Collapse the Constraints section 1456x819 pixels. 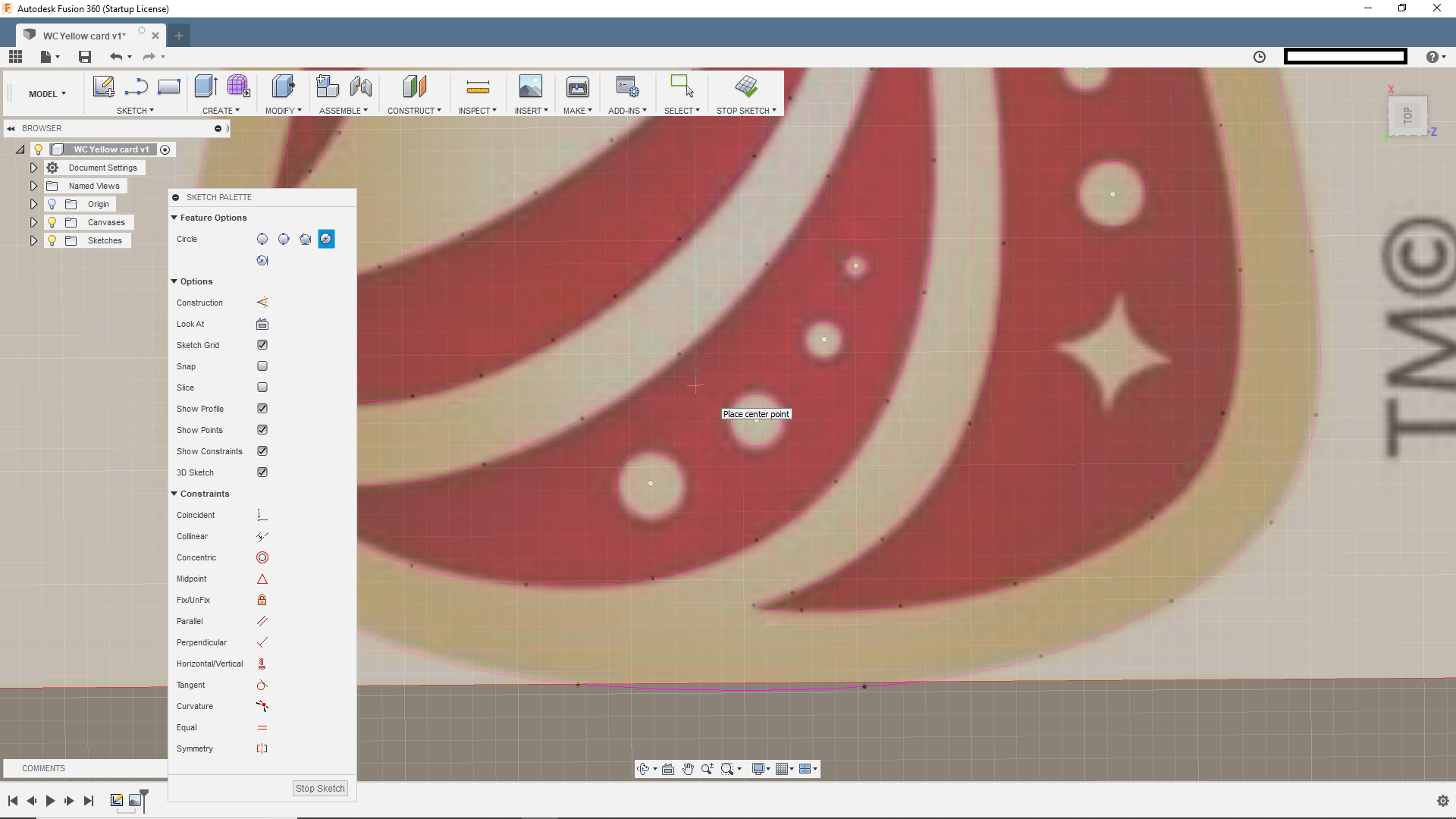(174, 494)
